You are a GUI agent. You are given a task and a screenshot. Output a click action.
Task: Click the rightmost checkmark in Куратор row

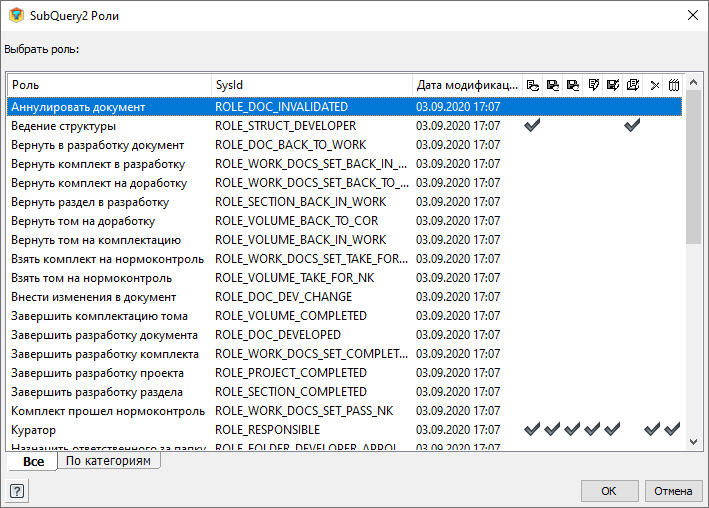(x=672, y=429)
